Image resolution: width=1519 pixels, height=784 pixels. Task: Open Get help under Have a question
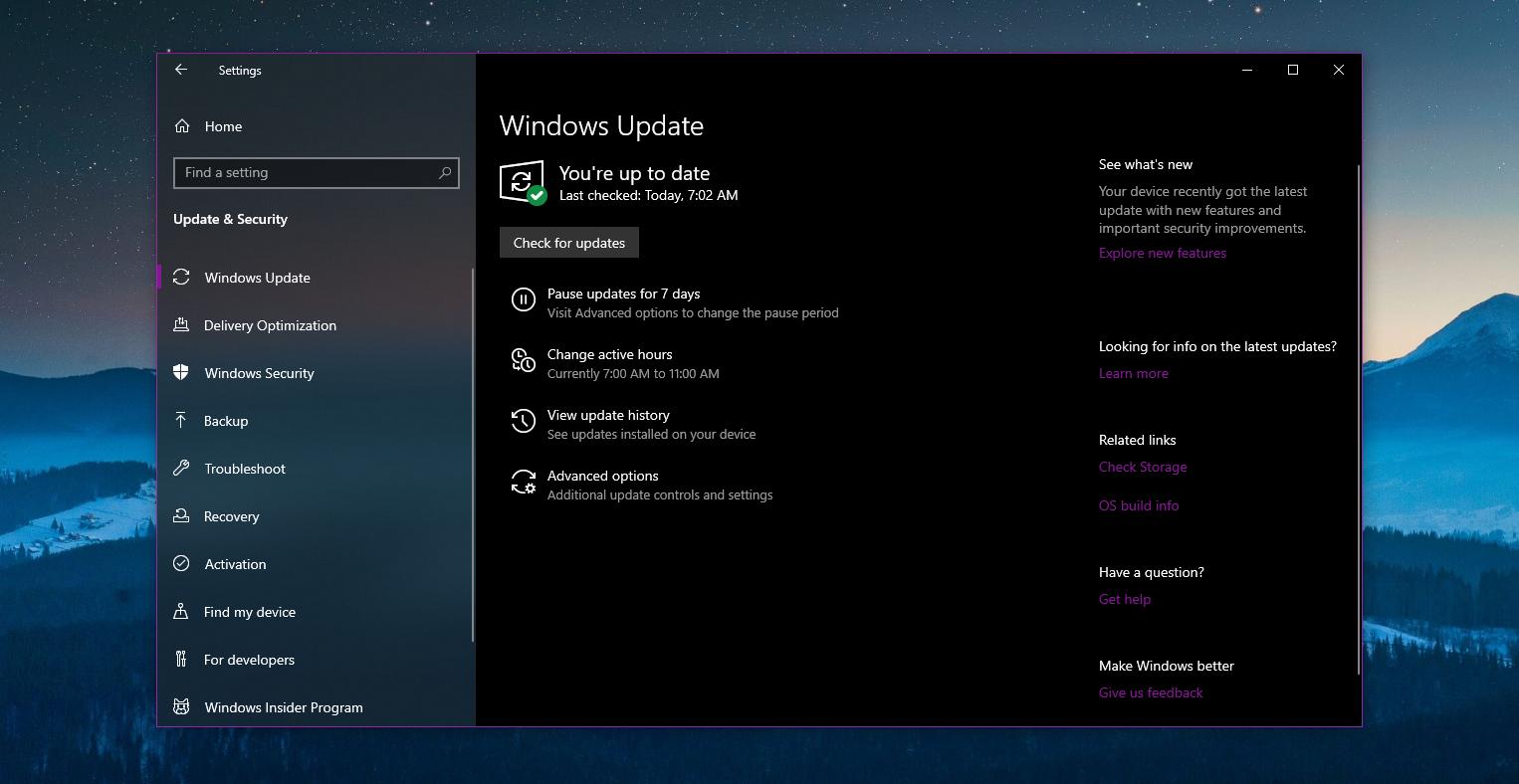[x=1124, y=599]
